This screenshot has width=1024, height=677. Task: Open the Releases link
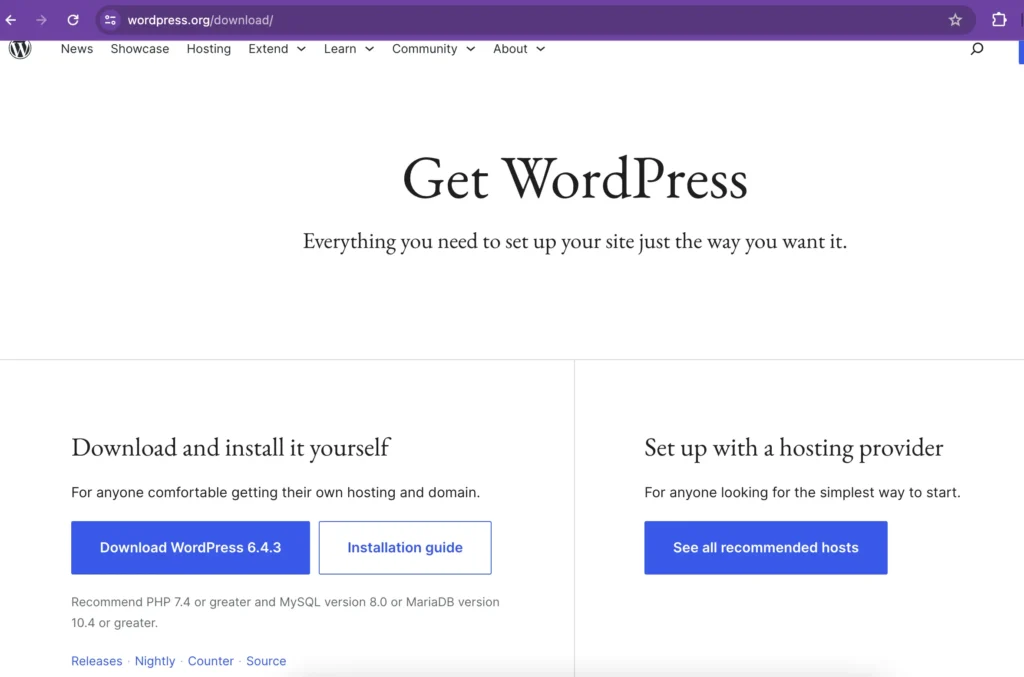click(97, 661)
